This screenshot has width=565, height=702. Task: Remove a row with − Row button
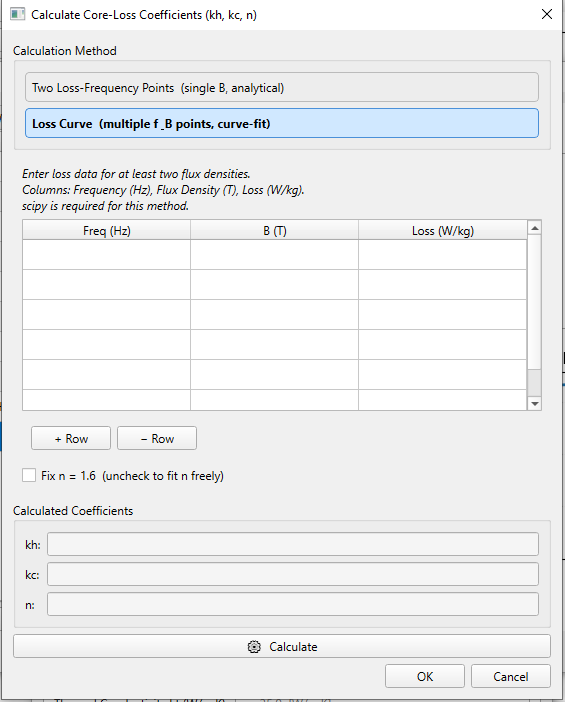pos(157,438)
